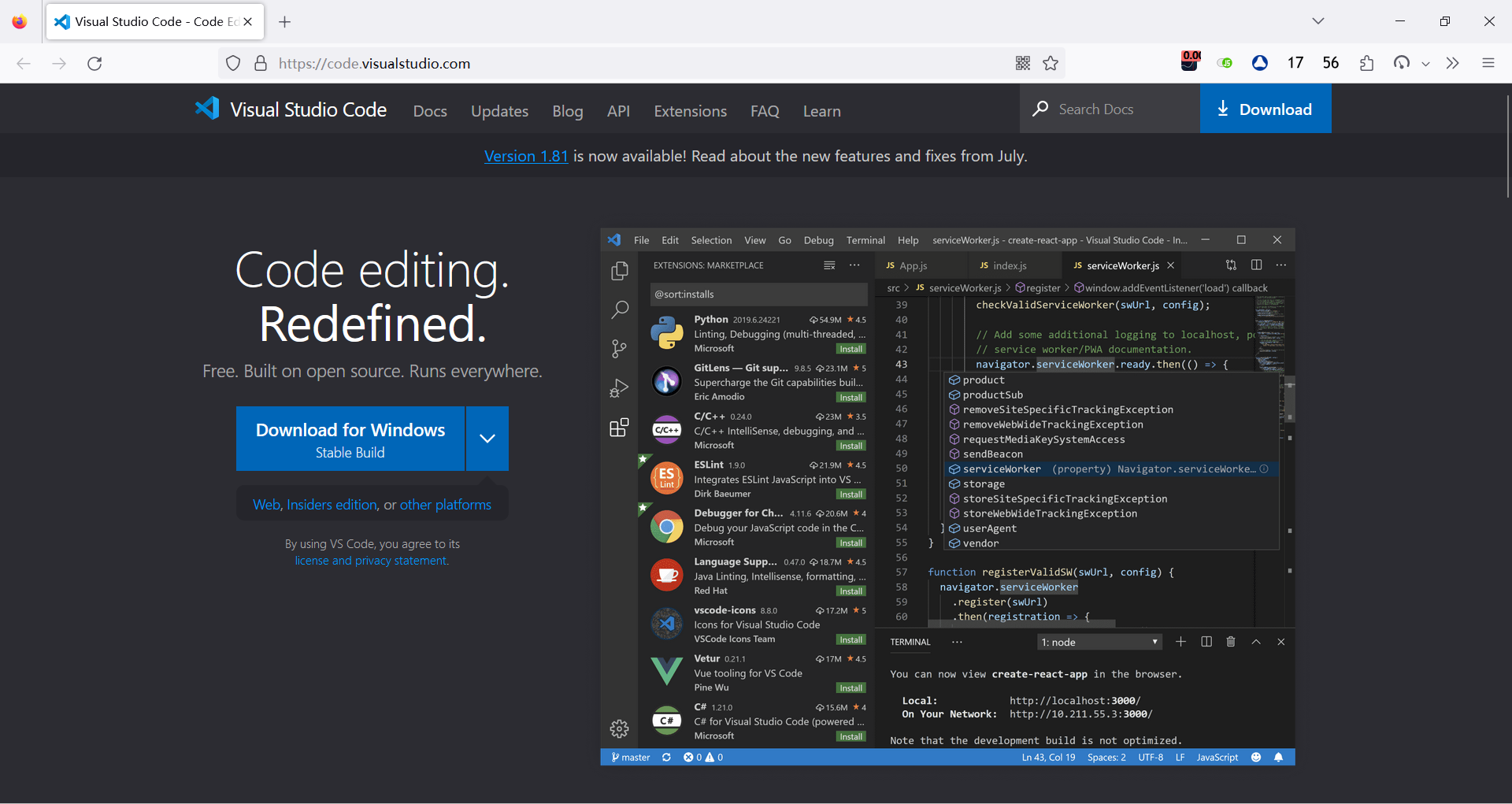
Task: Open the API navigation item
Action: [618, 111]
